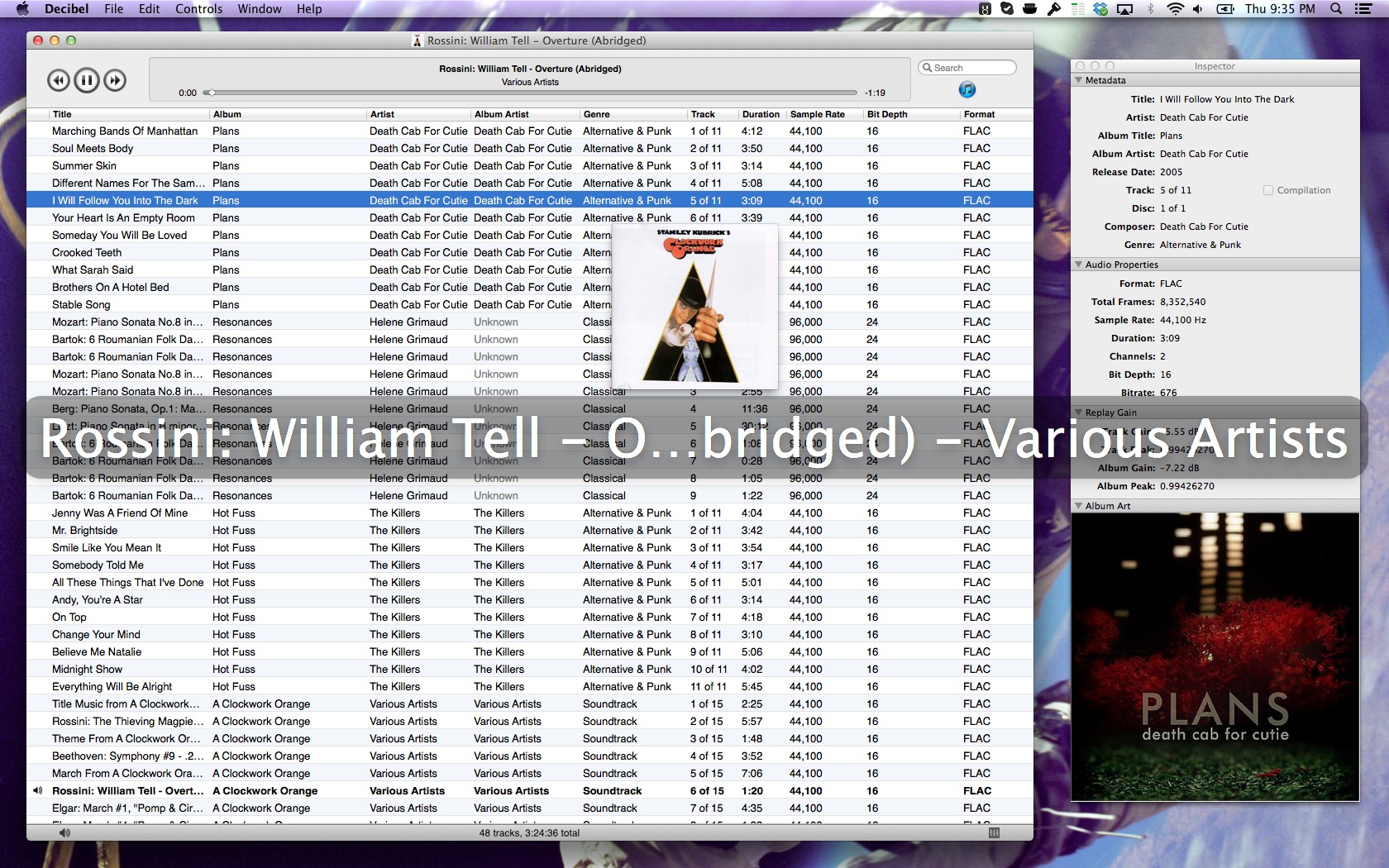The image size is (1389, 868).
Task: Select the track Elgar: March #1
Action: tap(529, 808)
